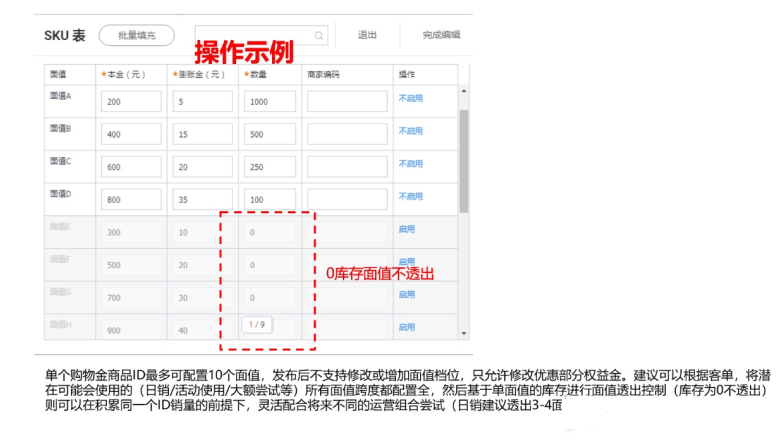The image size is (784, 442).
Task: Click 商家编码 field for 面值A
Action: tap(347, 101)
